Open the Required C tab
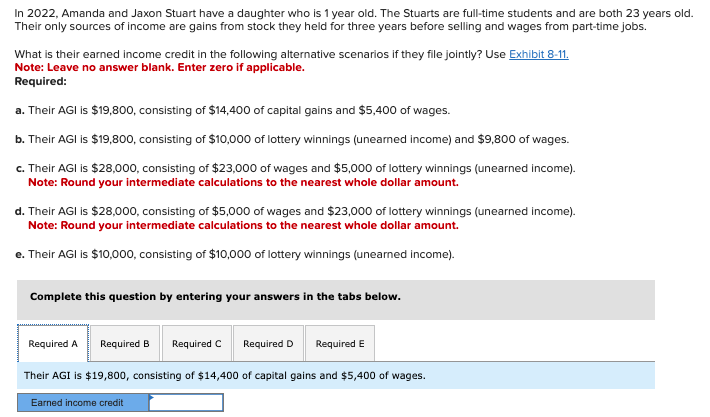Viewport: 710px width, 417px height. click(x=197, y=344)
